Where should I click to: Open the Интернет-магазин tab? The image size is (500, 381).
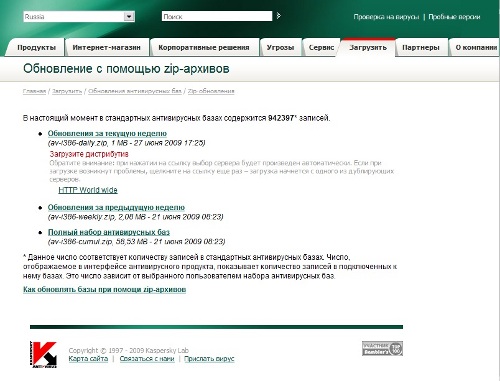coord(107,48)
